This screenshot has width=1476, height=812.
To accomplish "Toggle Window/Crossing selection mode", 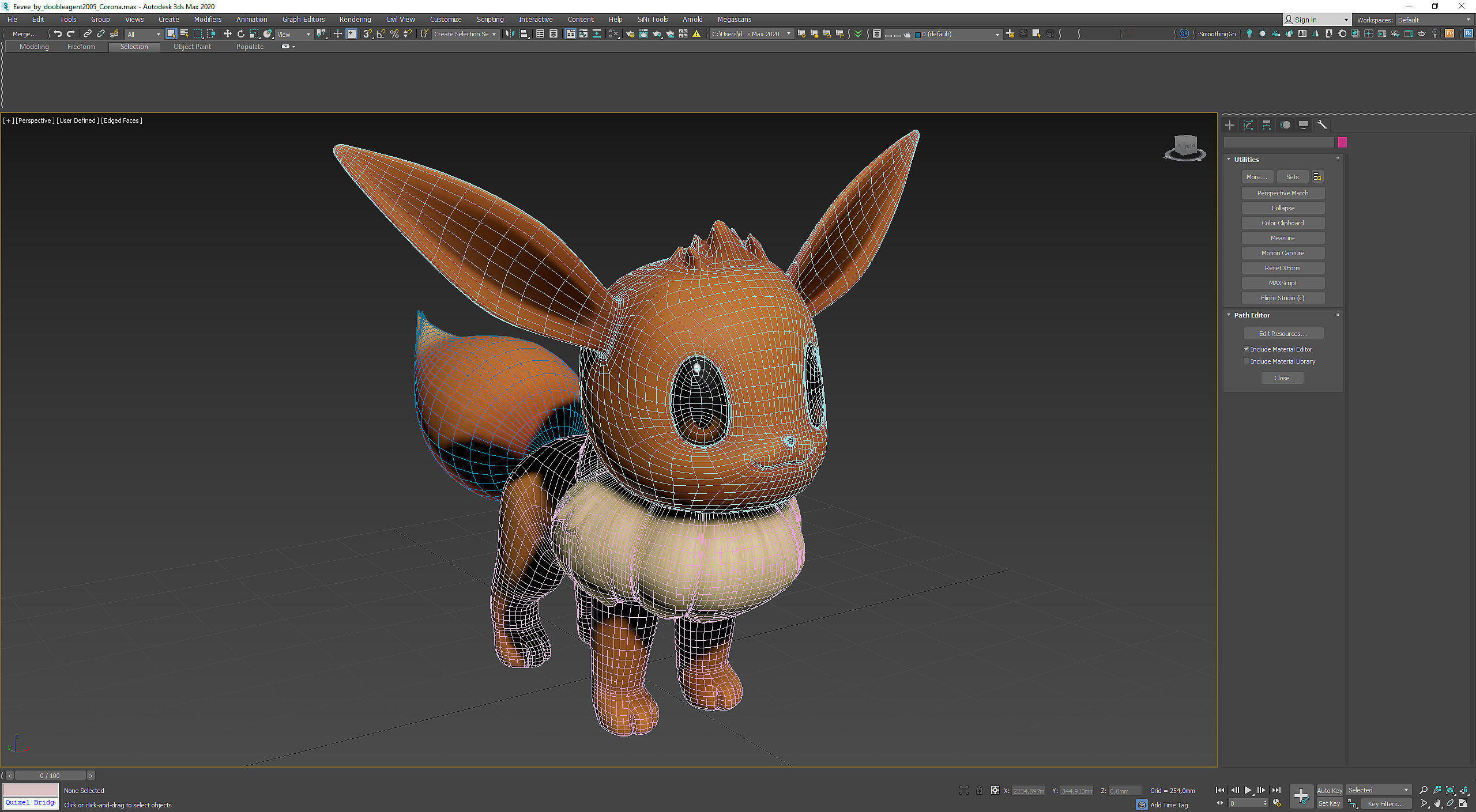I will click(x=211, y=34).
